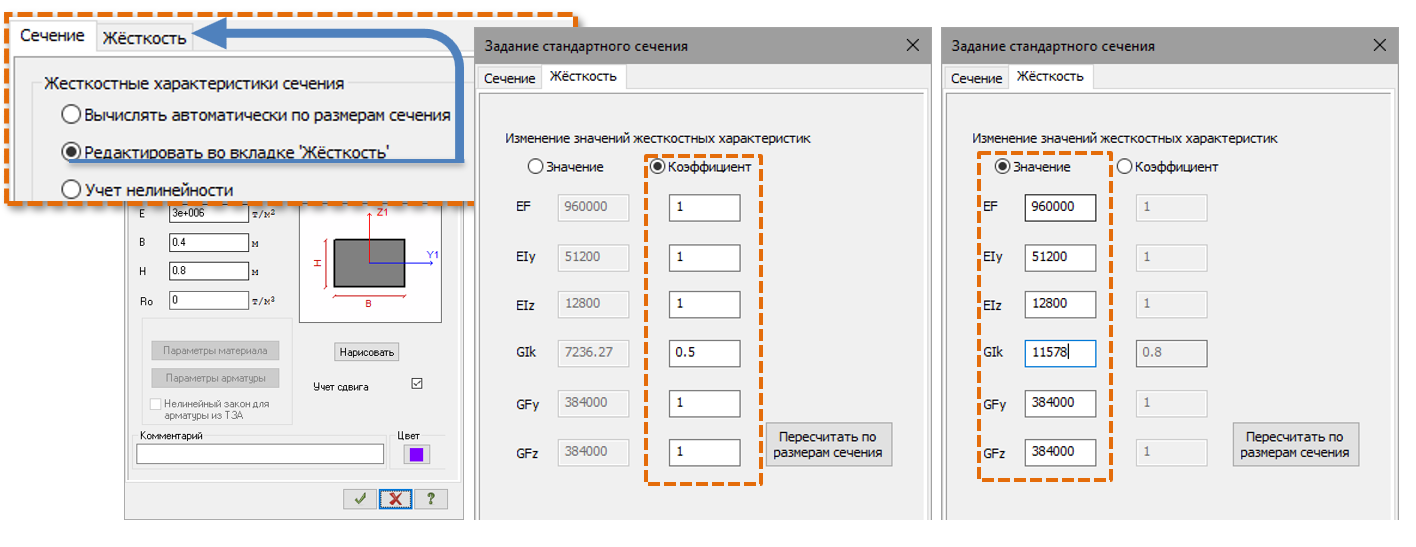Viewport: 1416px width, 547px height.
Task: Cancel the dialog with the red X icon
Action: pyautogui.click(x=395, y=499)
